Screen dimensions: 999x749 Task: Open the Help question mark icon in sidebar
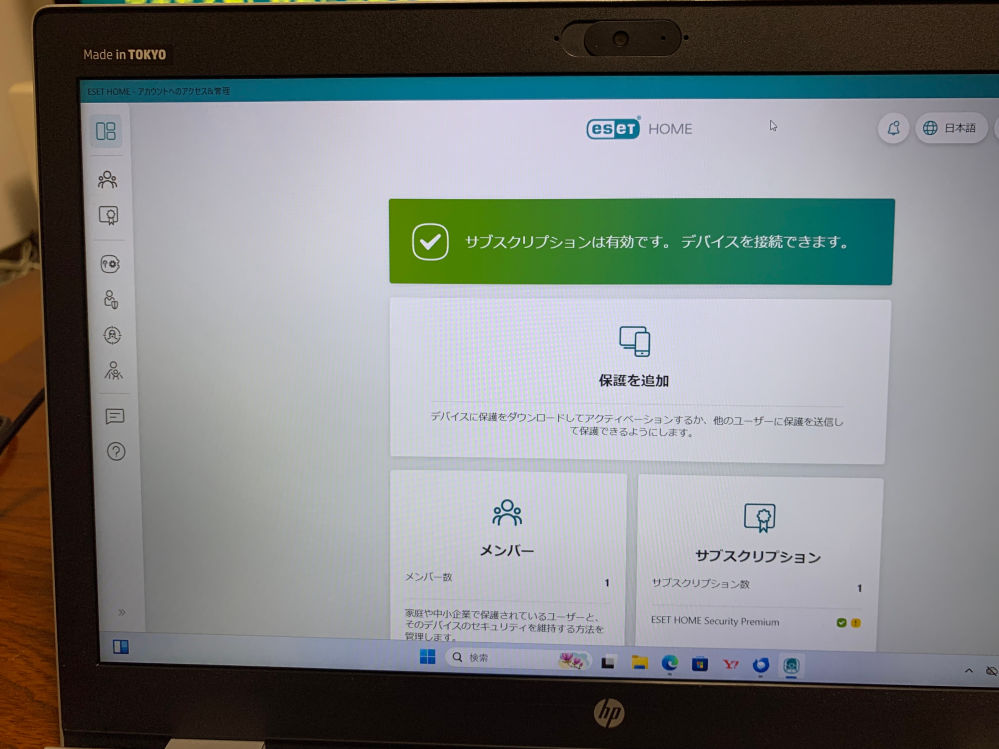[x=114, y=452]
